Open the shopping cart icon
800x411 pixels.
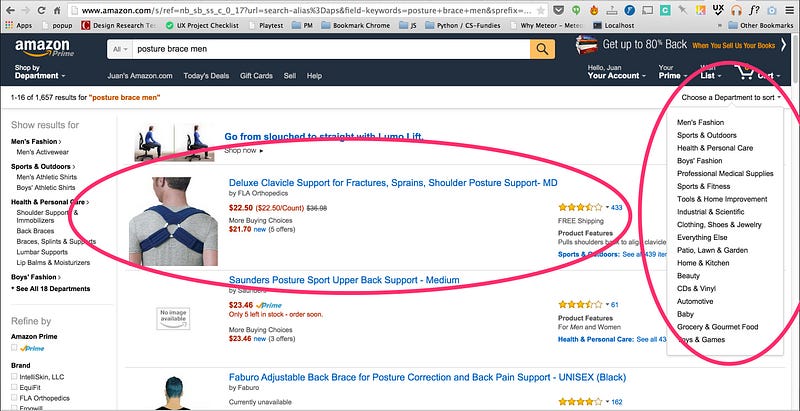pos(745,72)
